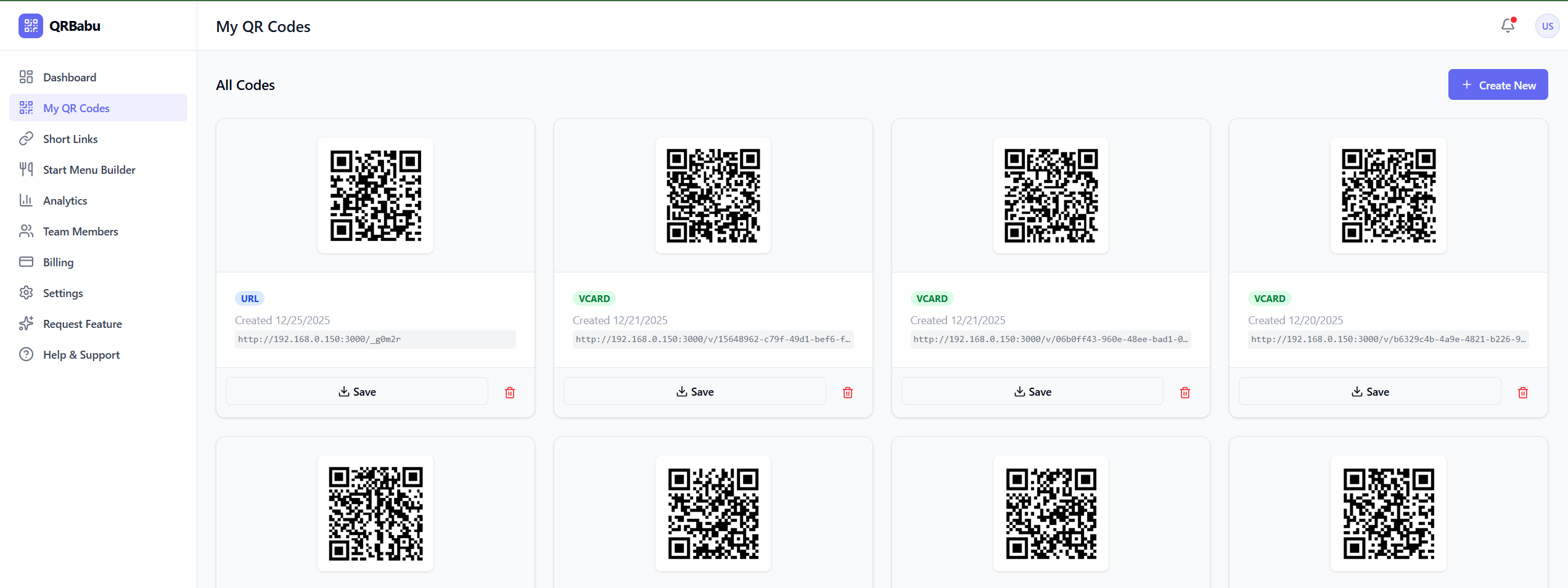1568x588 pixels.
Task: Click the URL card QR code thumbnail
Action: pos(376,195)
